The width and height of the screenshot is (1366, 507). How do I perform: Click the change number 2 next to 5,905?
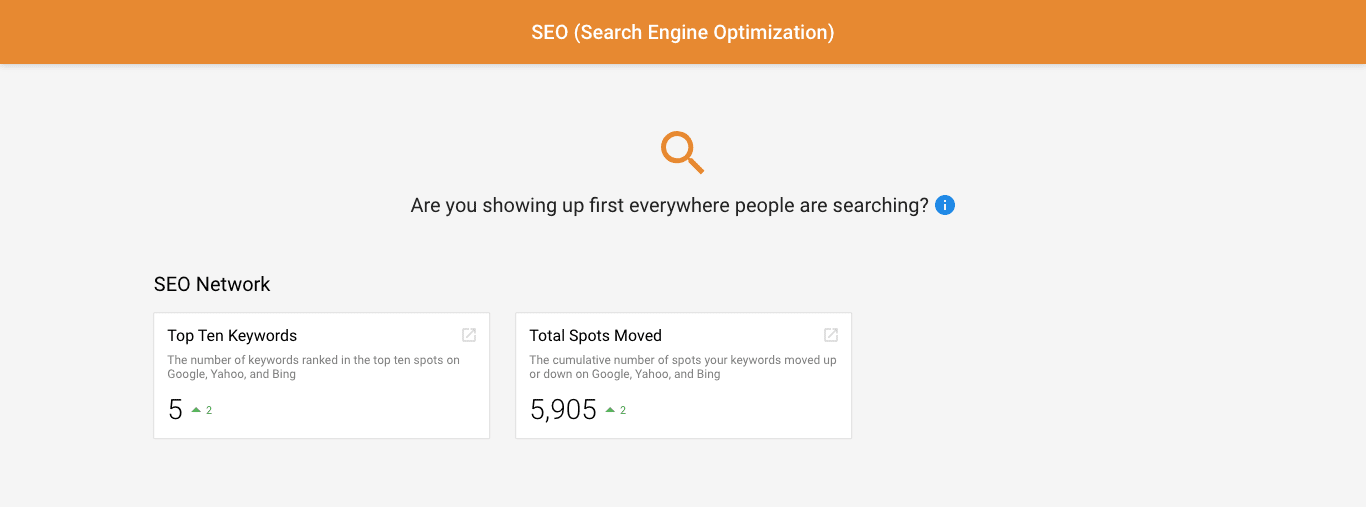623,410
